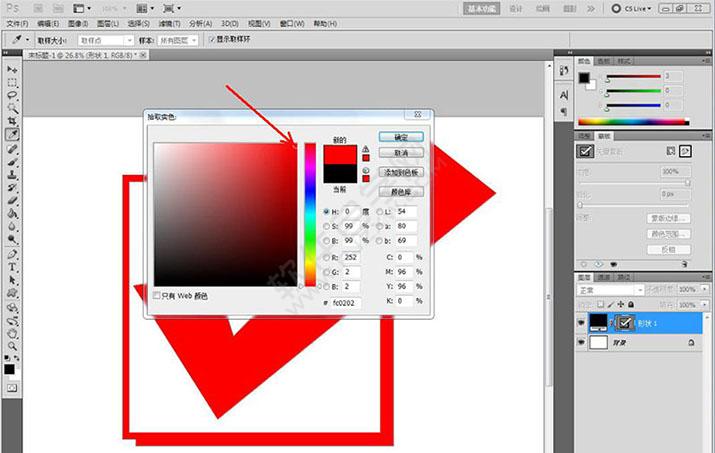Screen dimensions: 715x453
Task: Open the layer blend mode dropdown
Action: pyautogui.click(x=610, y=290)
